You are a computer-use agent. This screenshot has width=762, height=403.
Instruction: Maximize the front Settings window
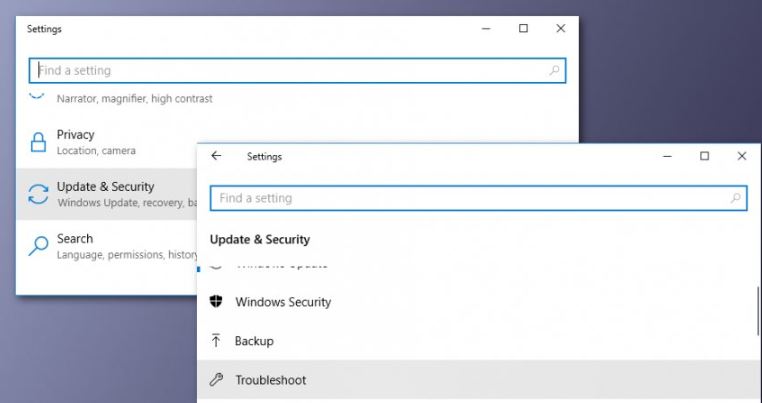pyautogui.click(x=705, y=156)
